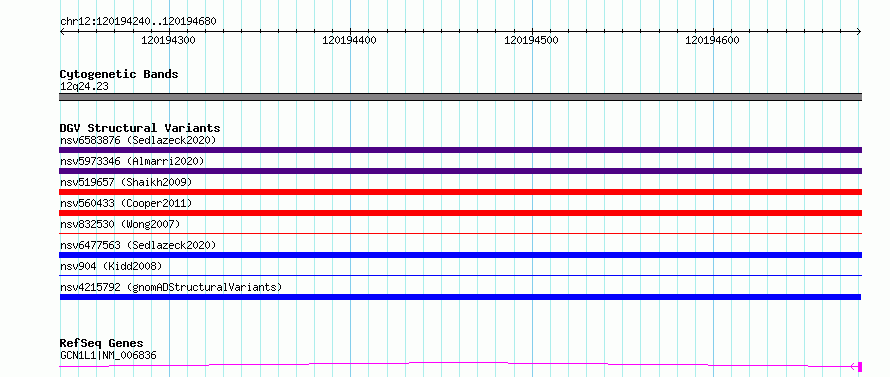Click the nsv560433 (Cooper2011) label
This screenshot has width=890, height=377.
click(x=126, y=203)
